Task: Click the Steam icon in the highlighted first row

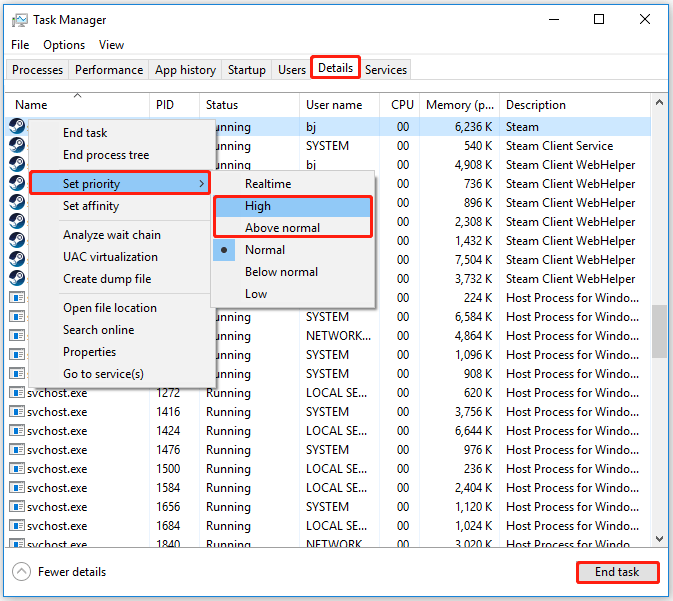Action: pyautogui.click(x=17, y=127)
